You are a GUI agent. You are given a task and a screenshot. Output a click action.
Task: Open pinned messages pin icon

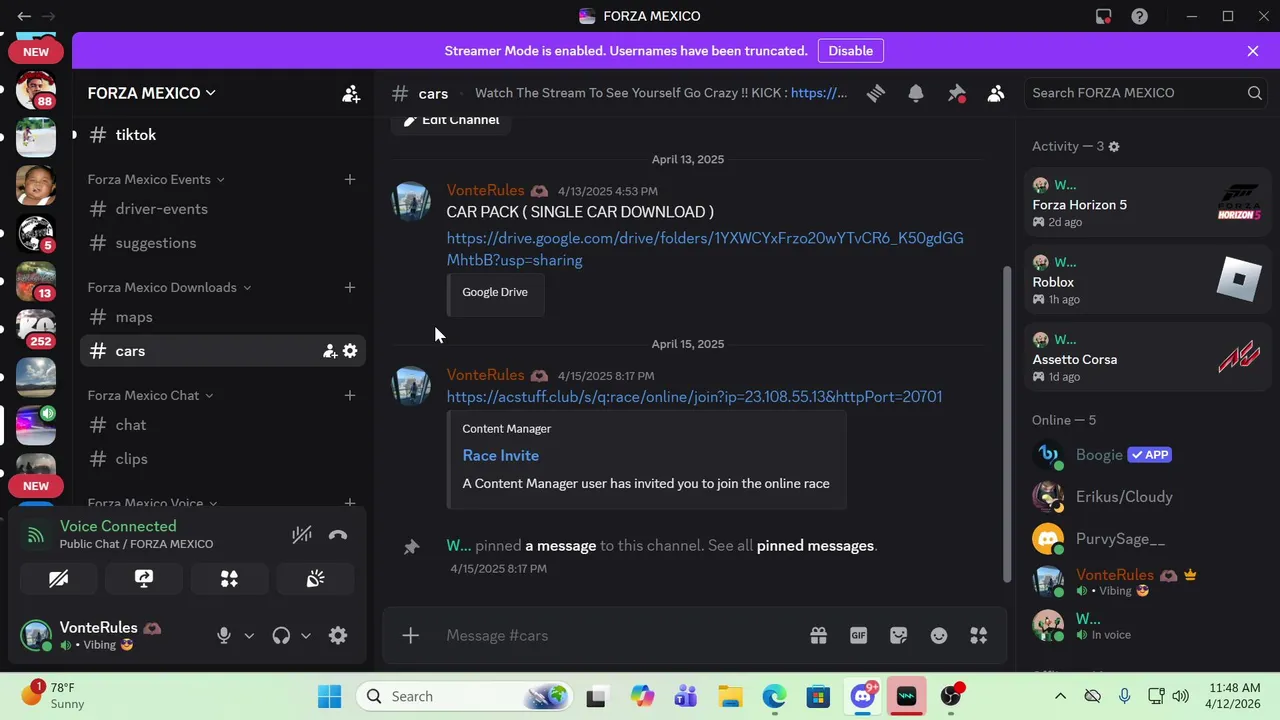pos(956,93)
